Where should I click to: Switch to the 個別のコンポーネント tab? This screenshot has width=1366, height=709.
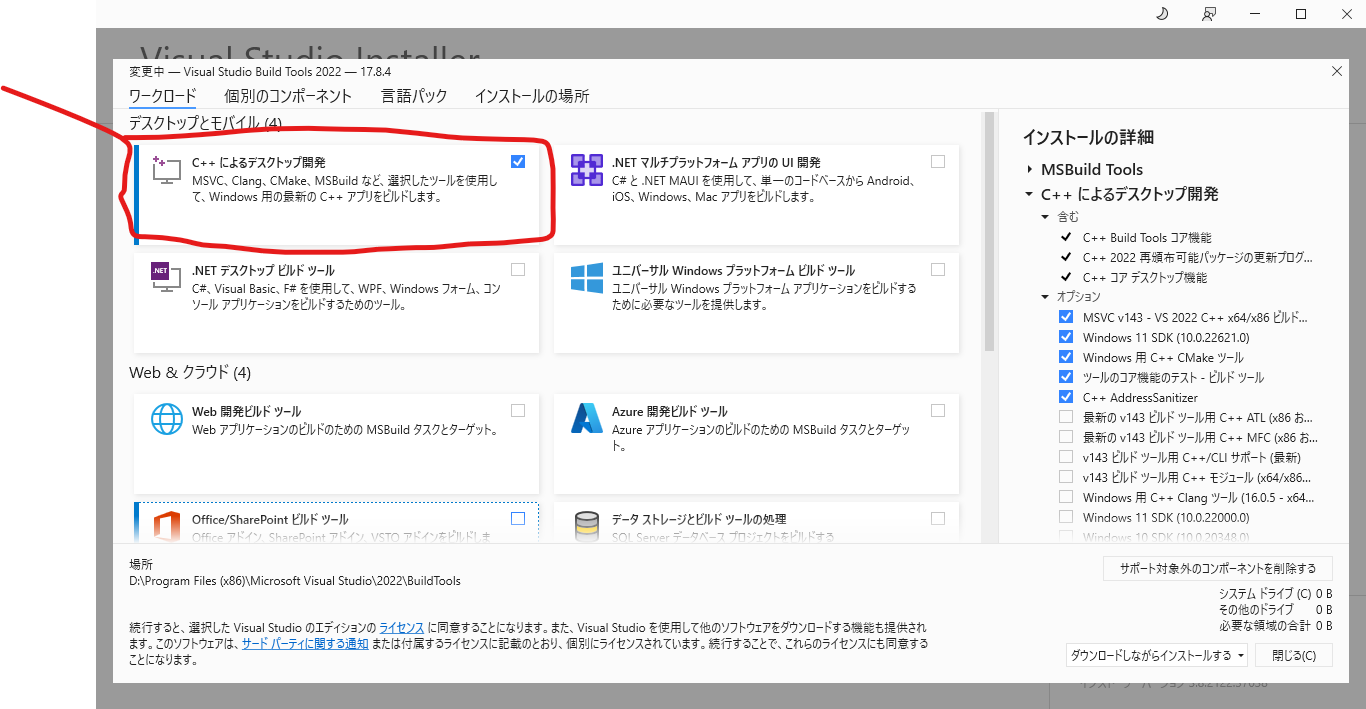point(288,97)
